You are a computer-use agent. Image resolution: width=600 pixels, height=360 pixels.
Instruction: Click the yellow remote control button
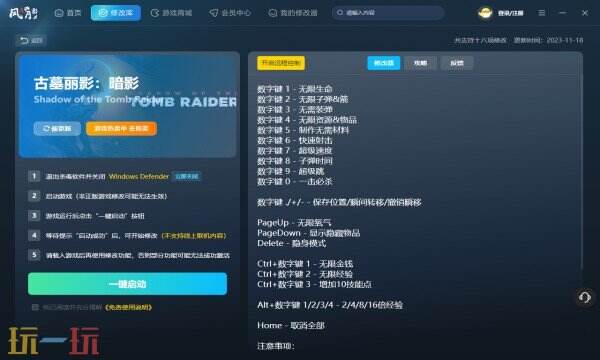coord(281,63)
